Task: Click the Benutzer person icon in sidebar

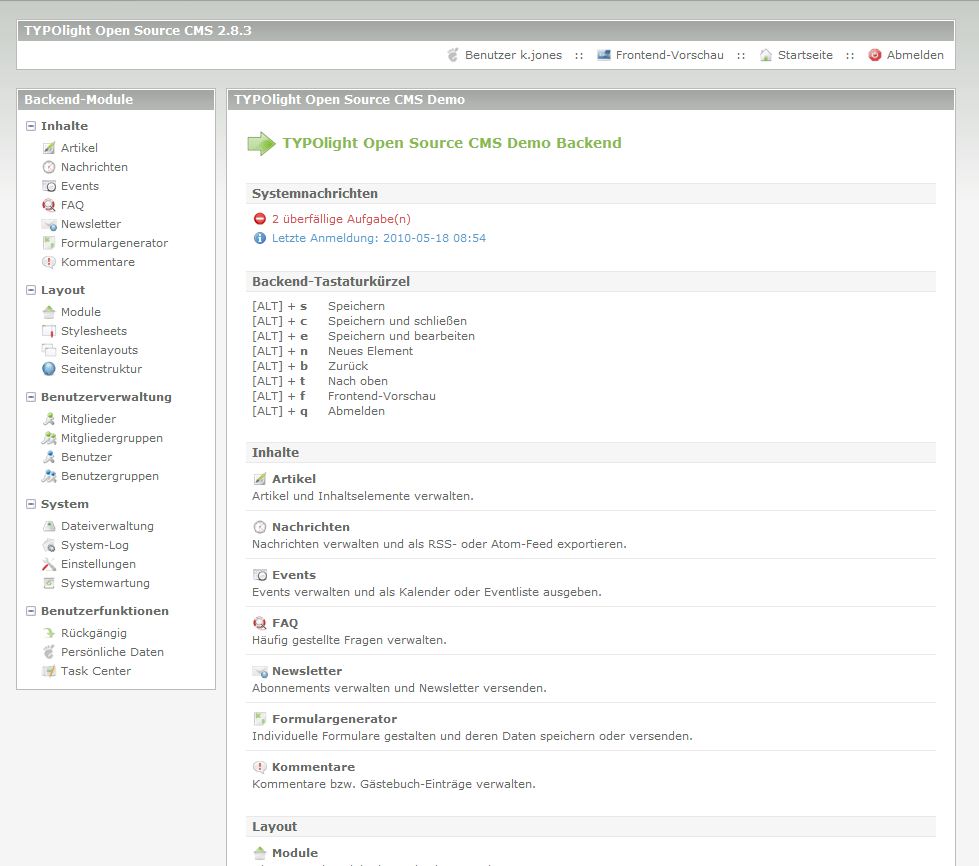Action: pyautogui.click(x=49, y=457)
